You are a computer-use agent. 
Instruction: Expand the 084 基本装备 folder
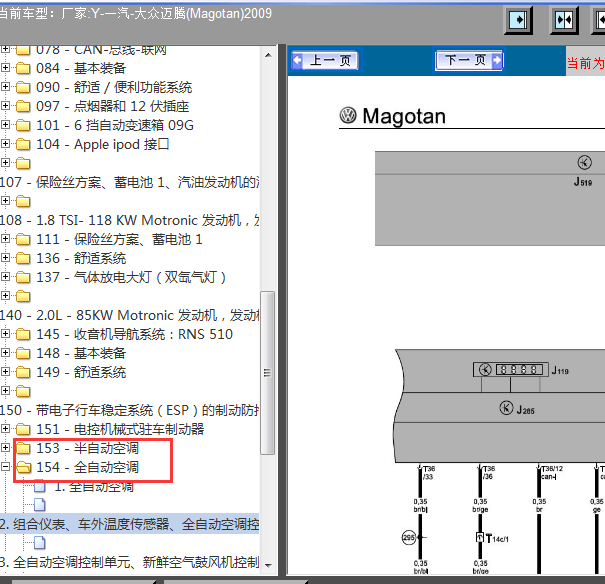tap(5, 68)
